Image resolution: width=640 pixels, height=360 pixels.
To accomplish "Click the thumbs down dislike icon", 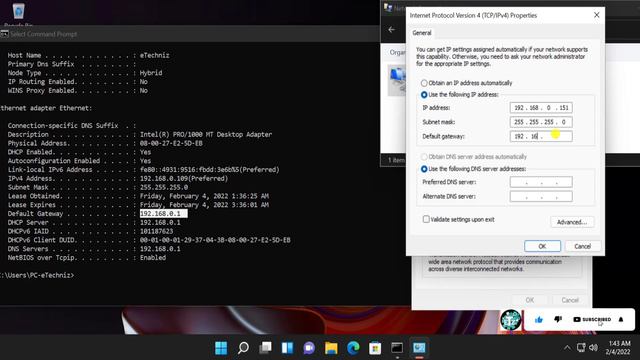I will click(558, 319).
